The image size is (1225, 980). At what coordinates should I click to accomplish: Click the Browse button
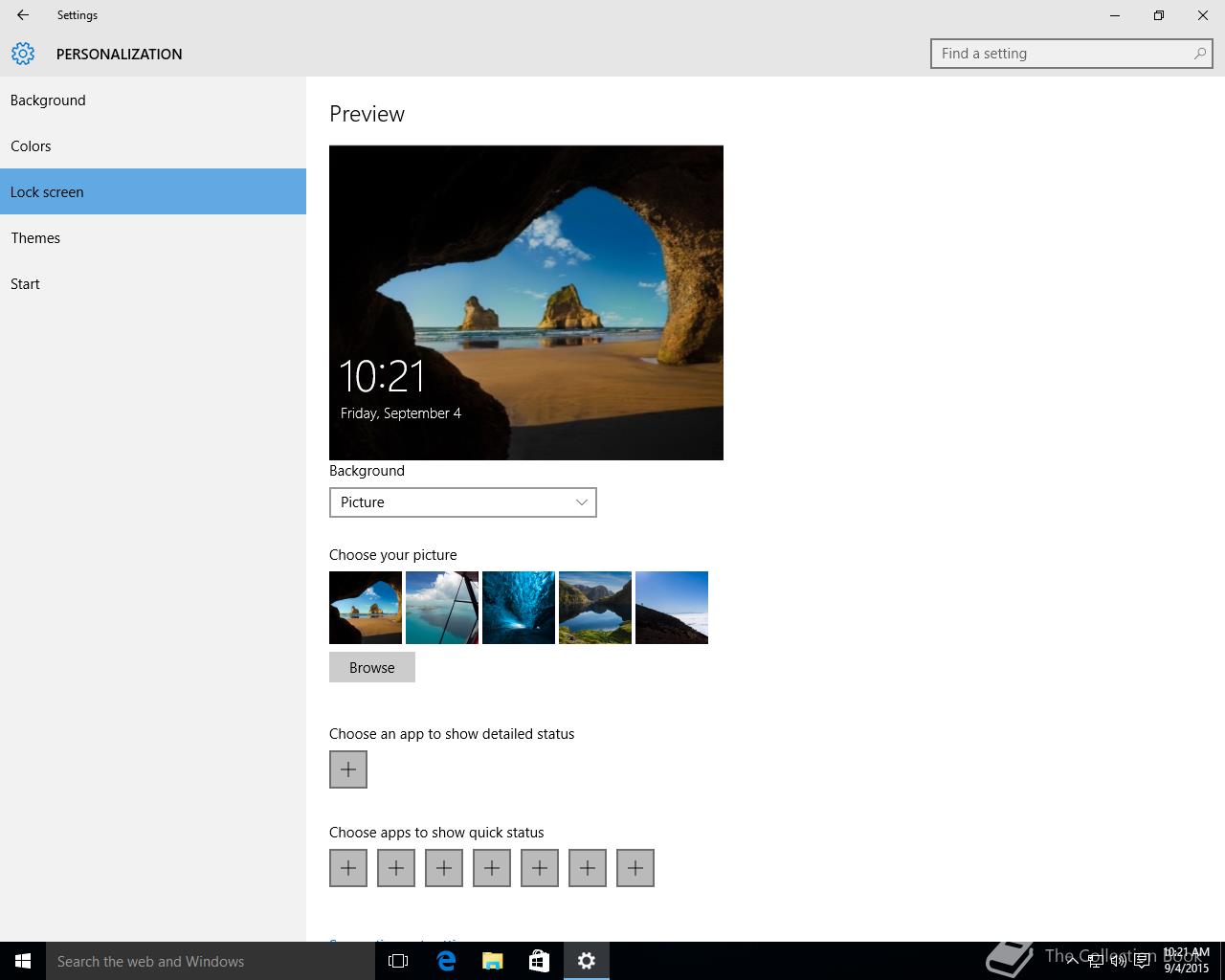[372, 667]
